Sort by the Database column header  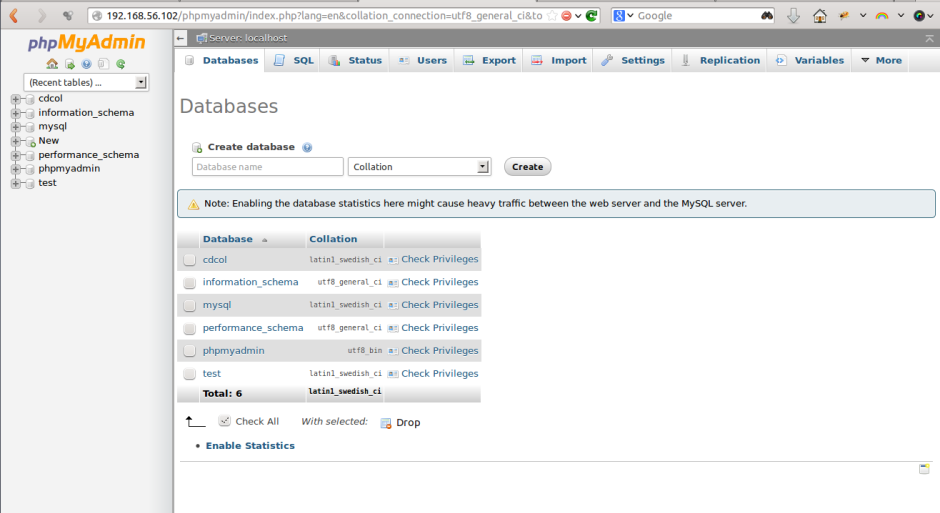pos(228,239)
